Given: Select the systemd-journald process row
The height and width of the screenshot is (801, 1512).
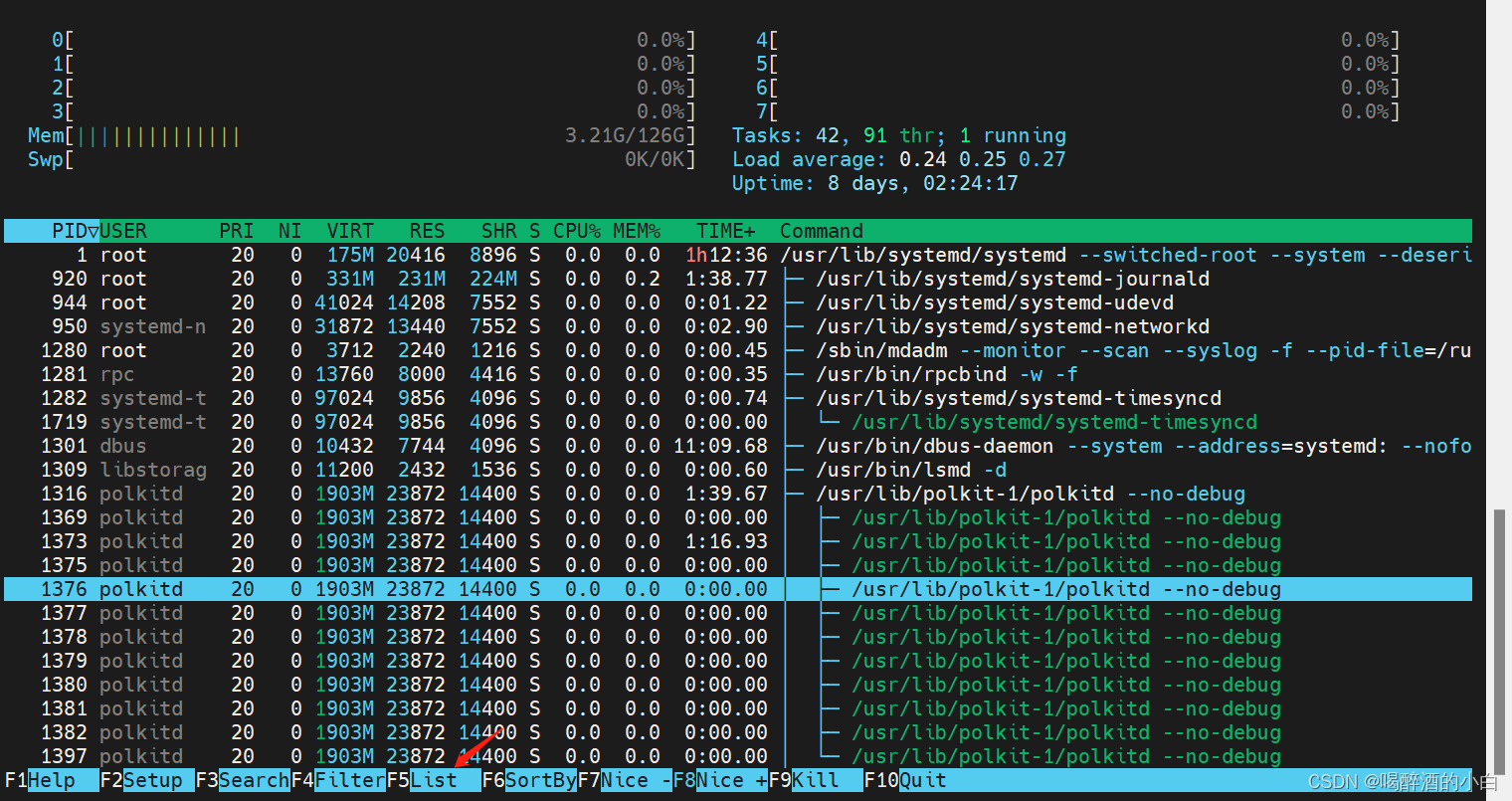Looking at the screenshot, I should (x=738, y=279).
